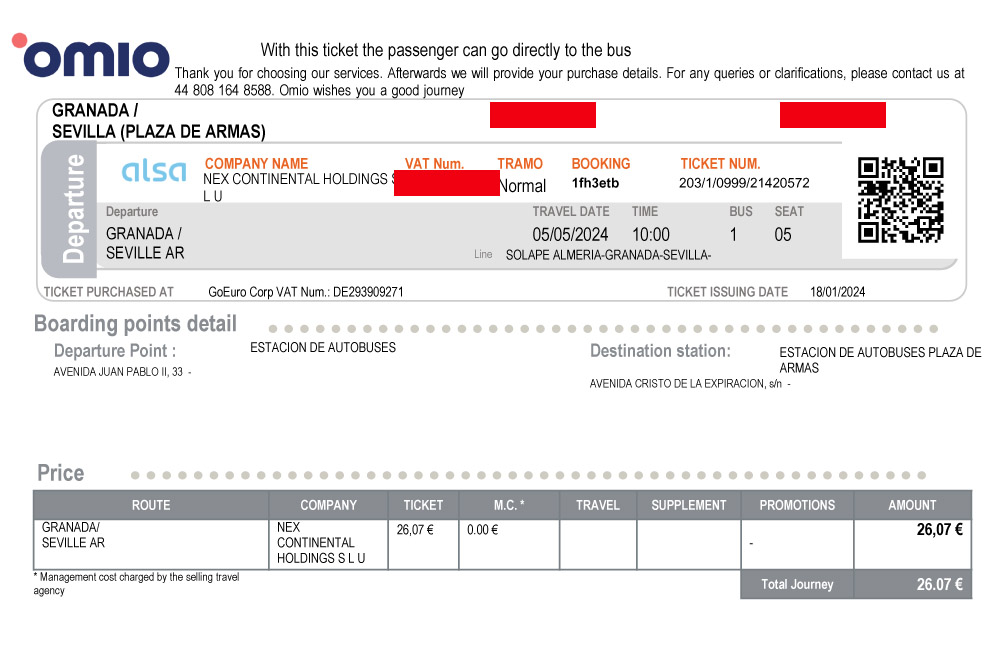Image resolution: width=1000 pixels, height=651 pixels.
Task: Click the Total Journey label
Action: [797, 584]
